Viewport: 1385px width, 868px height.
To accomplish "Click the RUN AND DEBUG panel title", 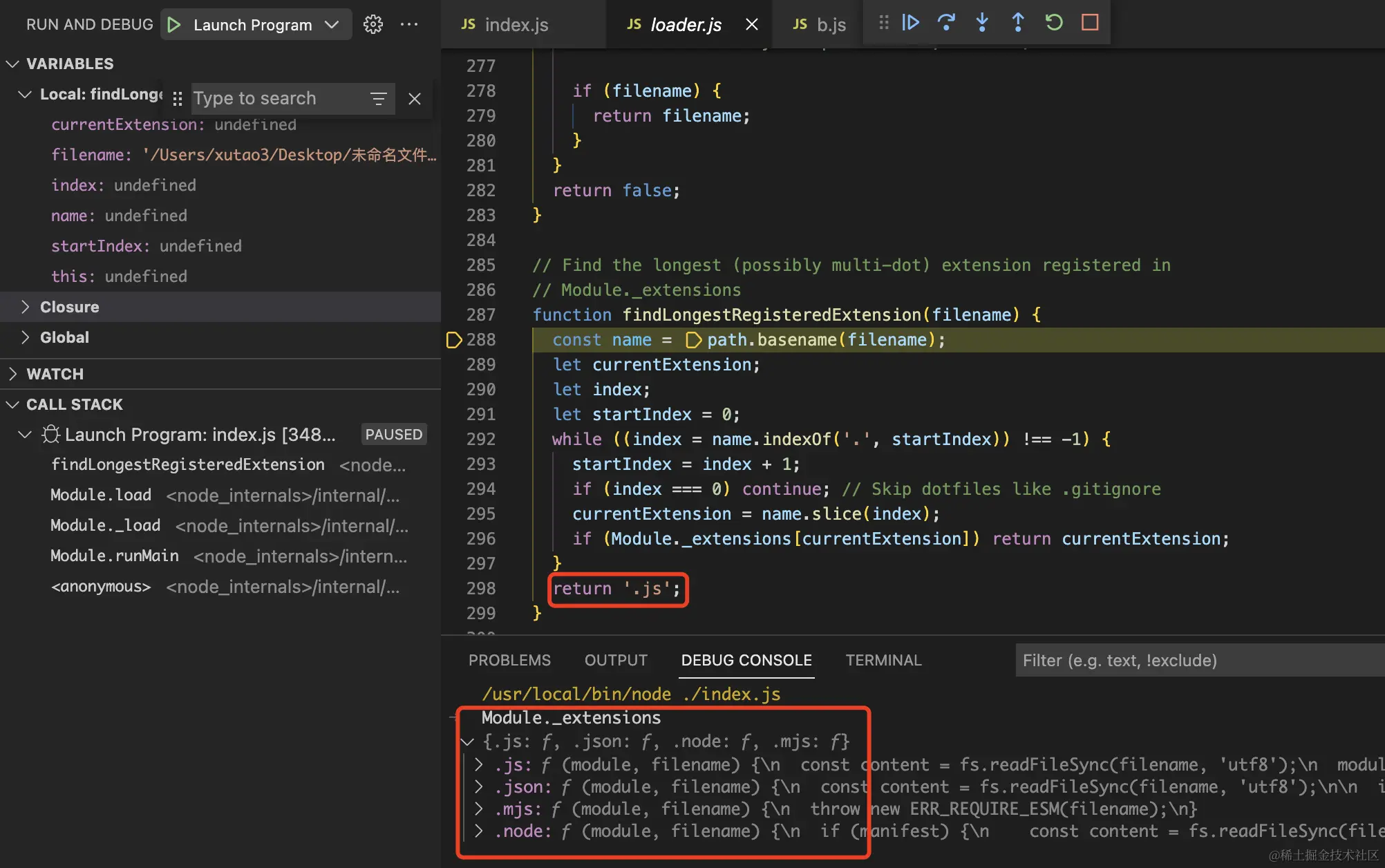I will click(90, 25).
